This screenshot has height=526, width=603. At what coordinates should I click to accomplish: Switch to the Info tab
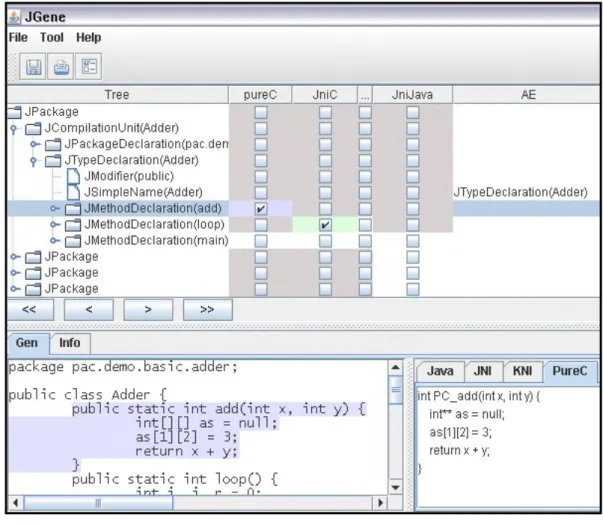[x=70, y=343]
